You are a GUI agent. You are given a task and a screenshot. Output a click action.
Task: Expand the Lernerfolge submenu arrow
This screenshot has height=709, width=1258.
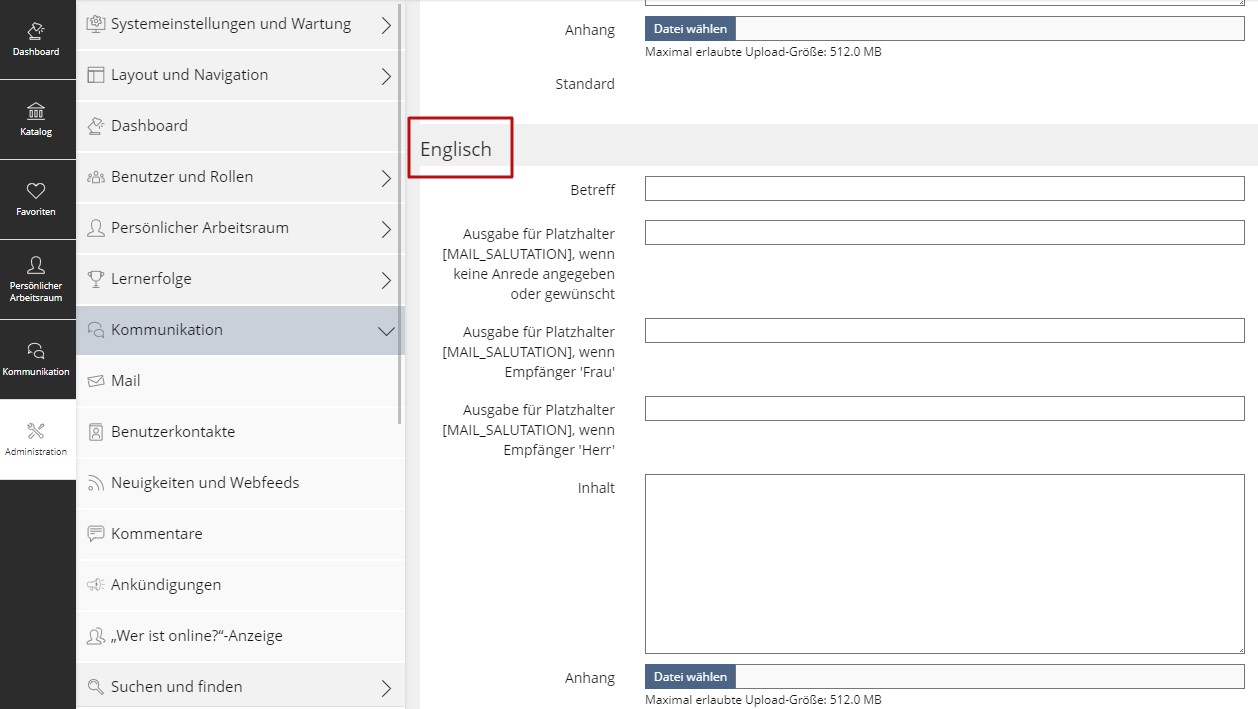click(386, 280)
